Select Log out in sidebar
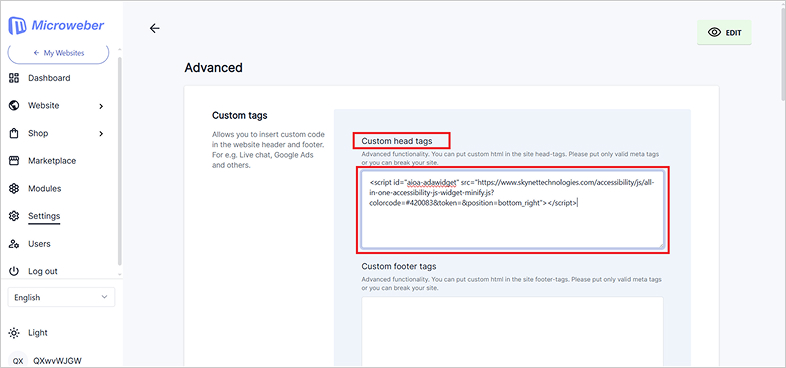Viewport: 786px width, 368px height. pyautogui.click(x=43, y=271)
